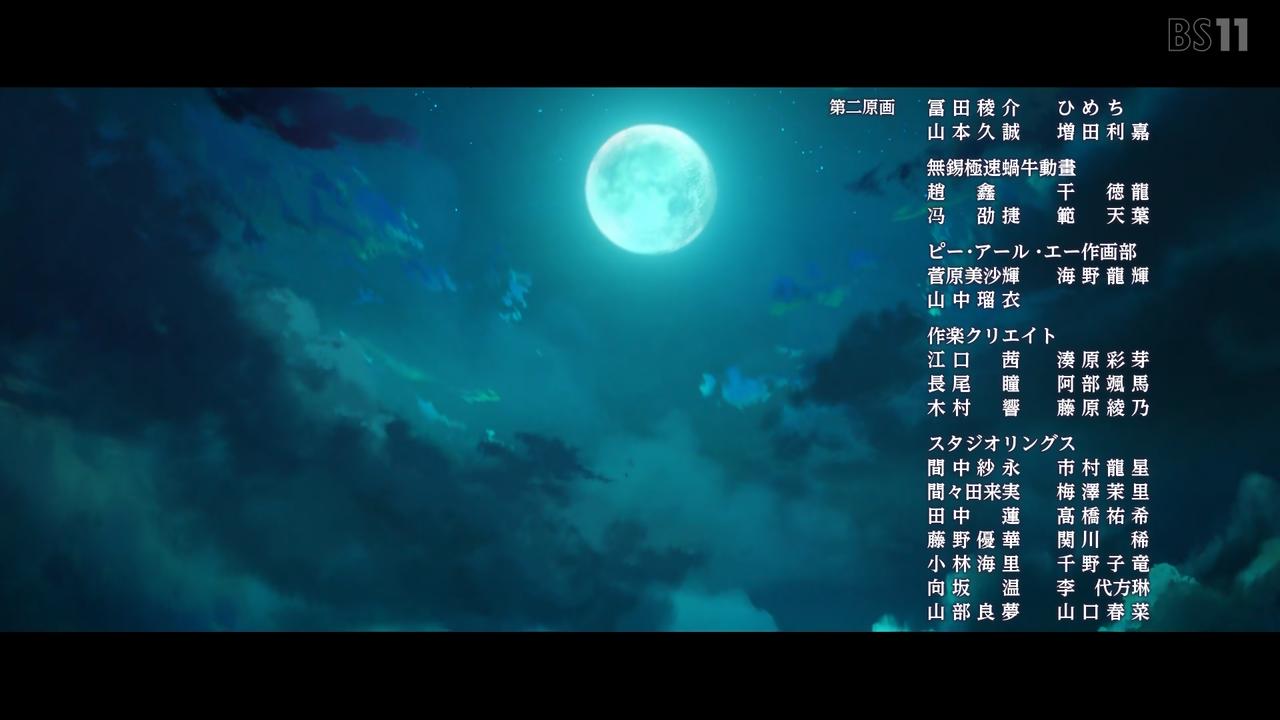1280x720 pixels.
Task: Click the name '菅原美沙輝'
Action: (973, 276)
